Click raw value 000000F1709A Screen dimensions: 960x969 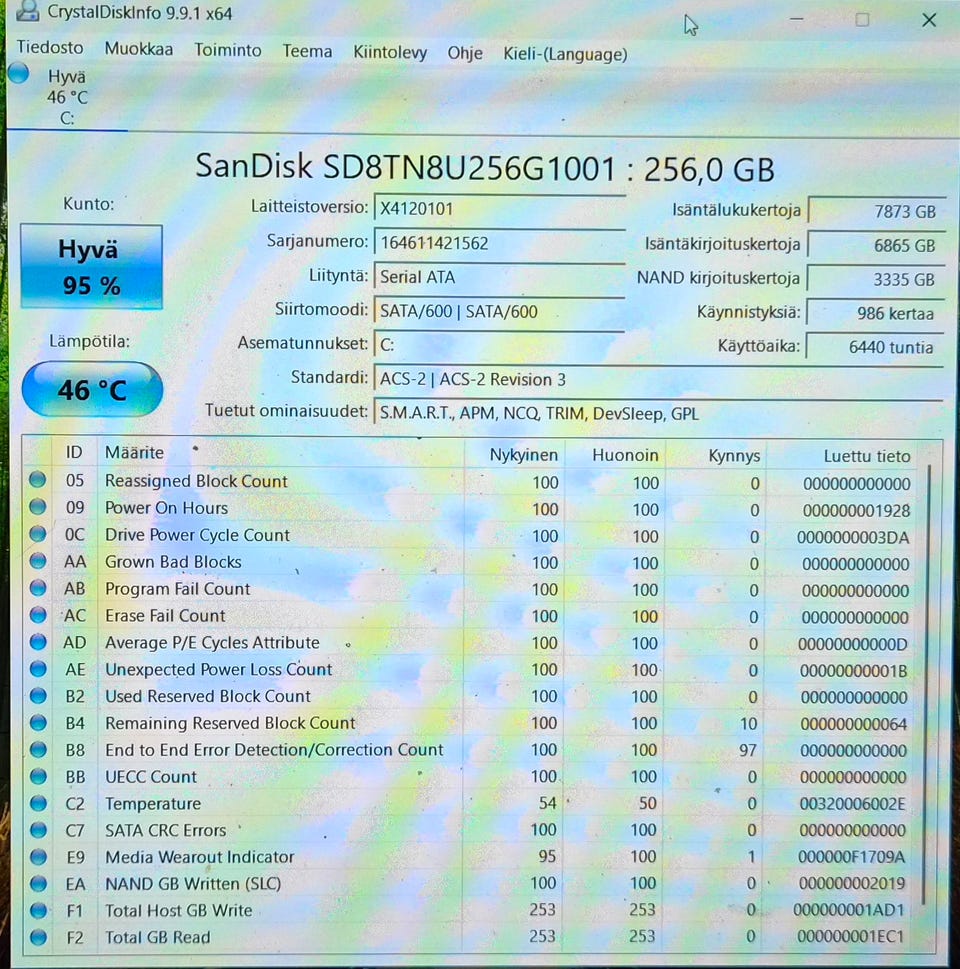pyautogui.click(x=851, y=857)
